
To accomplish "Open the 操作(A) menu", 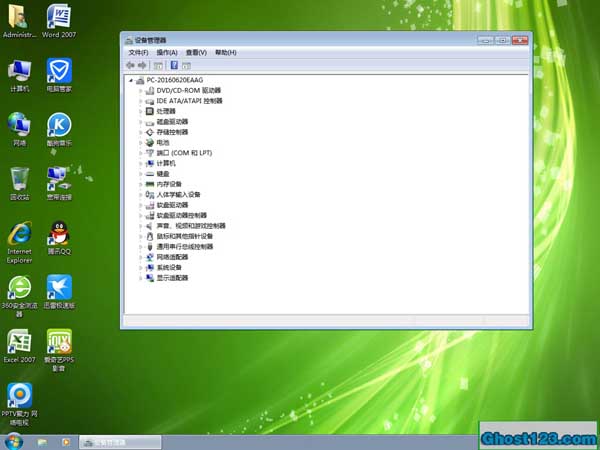I will (167, 52).
